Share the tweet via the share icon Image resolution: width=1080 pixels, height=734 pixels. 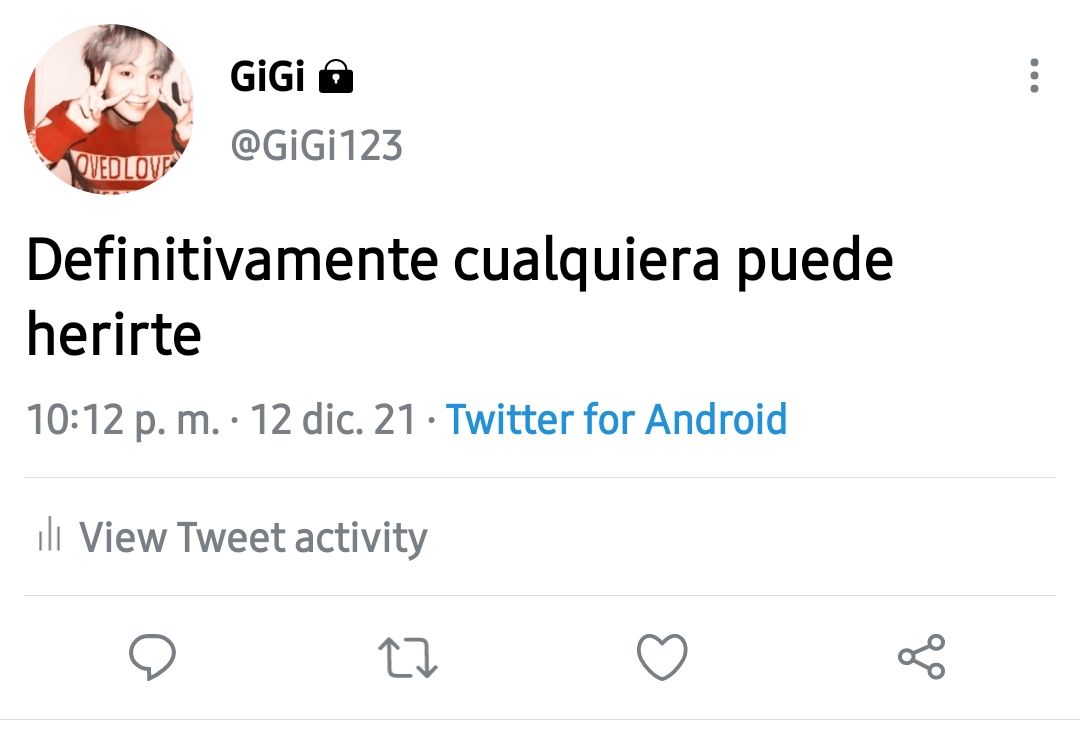[922, 657]
